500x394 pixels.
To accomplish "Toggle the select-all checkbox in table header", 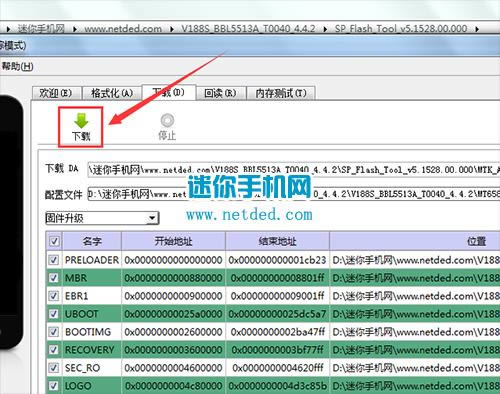I will (x=54, y=241).
